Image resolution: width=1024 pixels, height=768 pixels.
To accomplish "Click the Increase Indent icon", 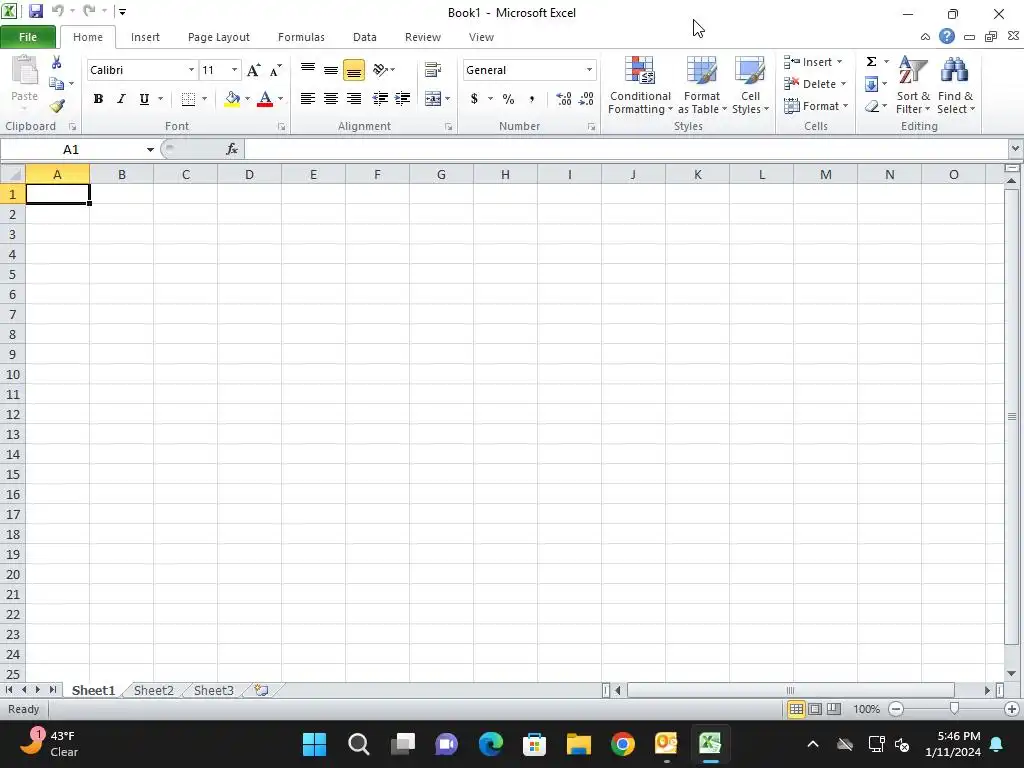I will [x=402, y=99].
